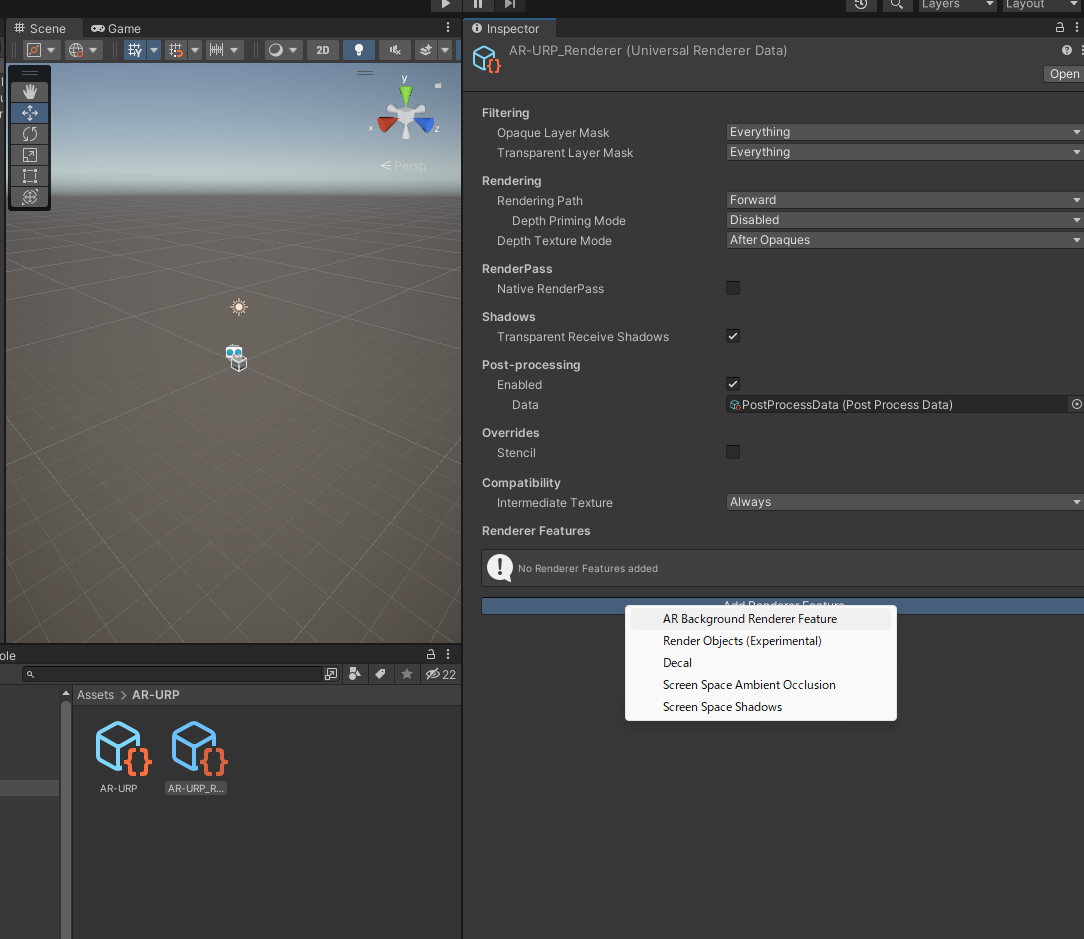Open grid visibility options dropdown arrow
Screen dimensions: 1084x939
coord(153,50)
